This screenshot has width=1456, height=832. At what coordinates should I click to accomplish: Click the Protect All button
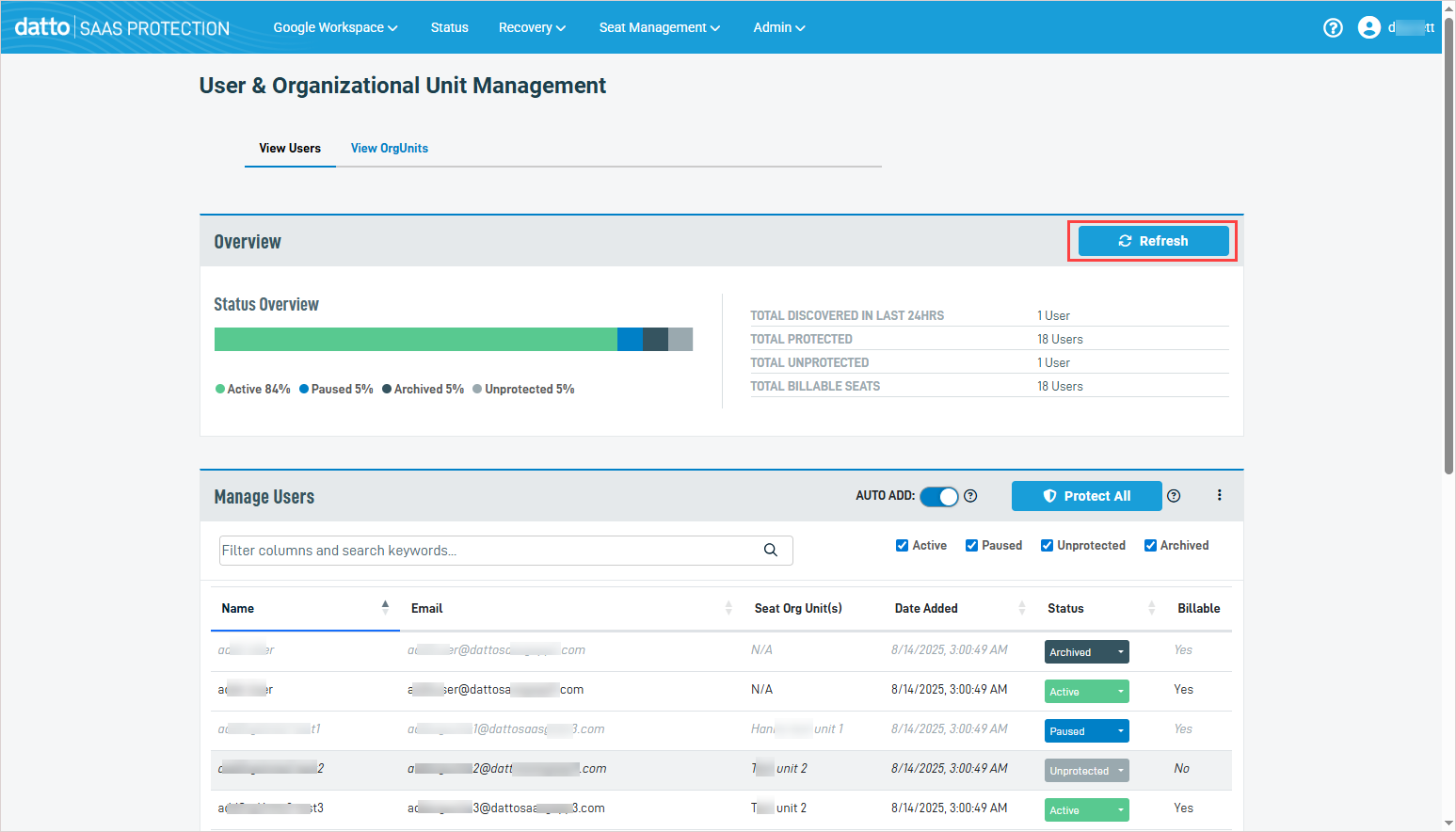click(1086, 496)
